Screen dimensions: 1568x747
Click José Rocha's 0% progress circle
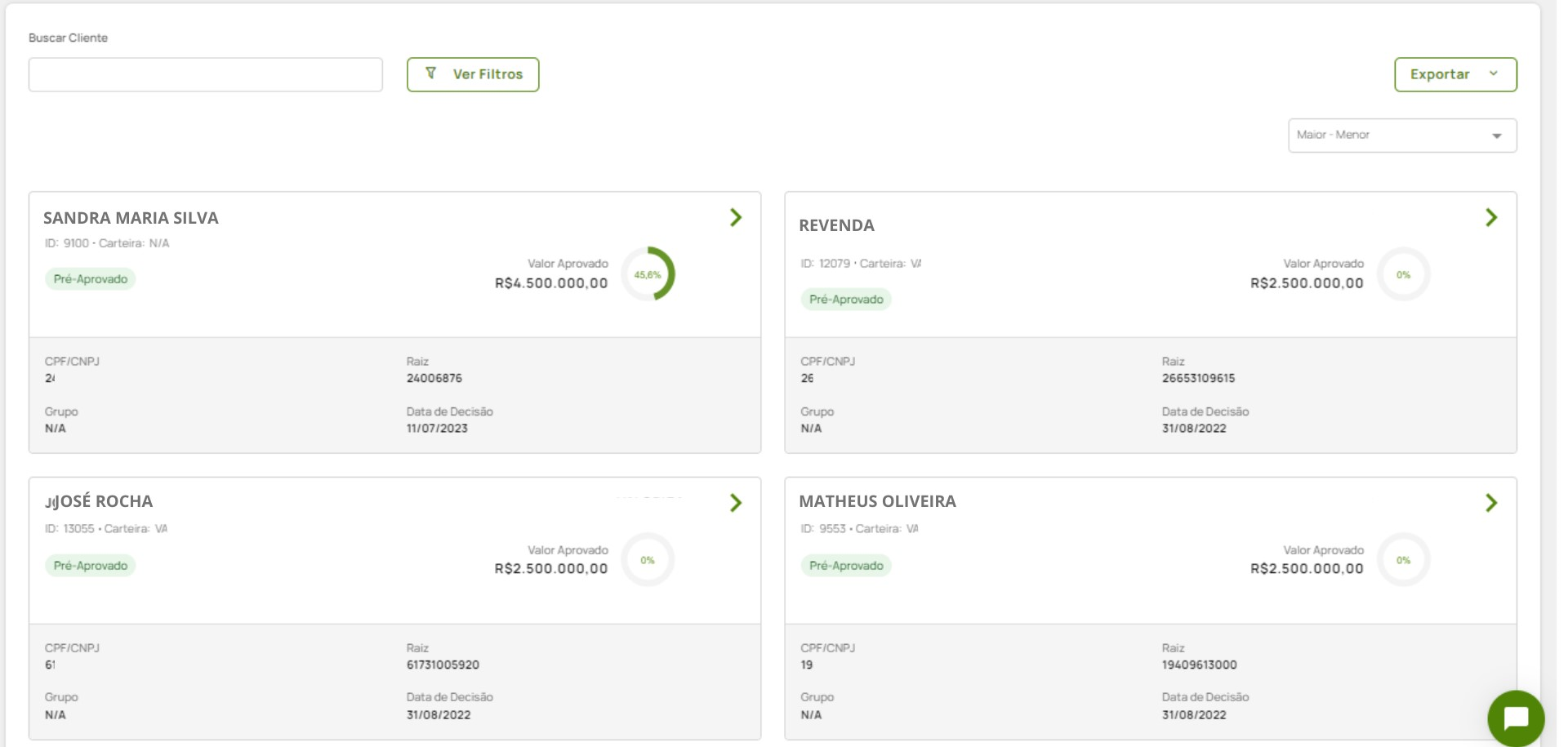click(648, 560)
